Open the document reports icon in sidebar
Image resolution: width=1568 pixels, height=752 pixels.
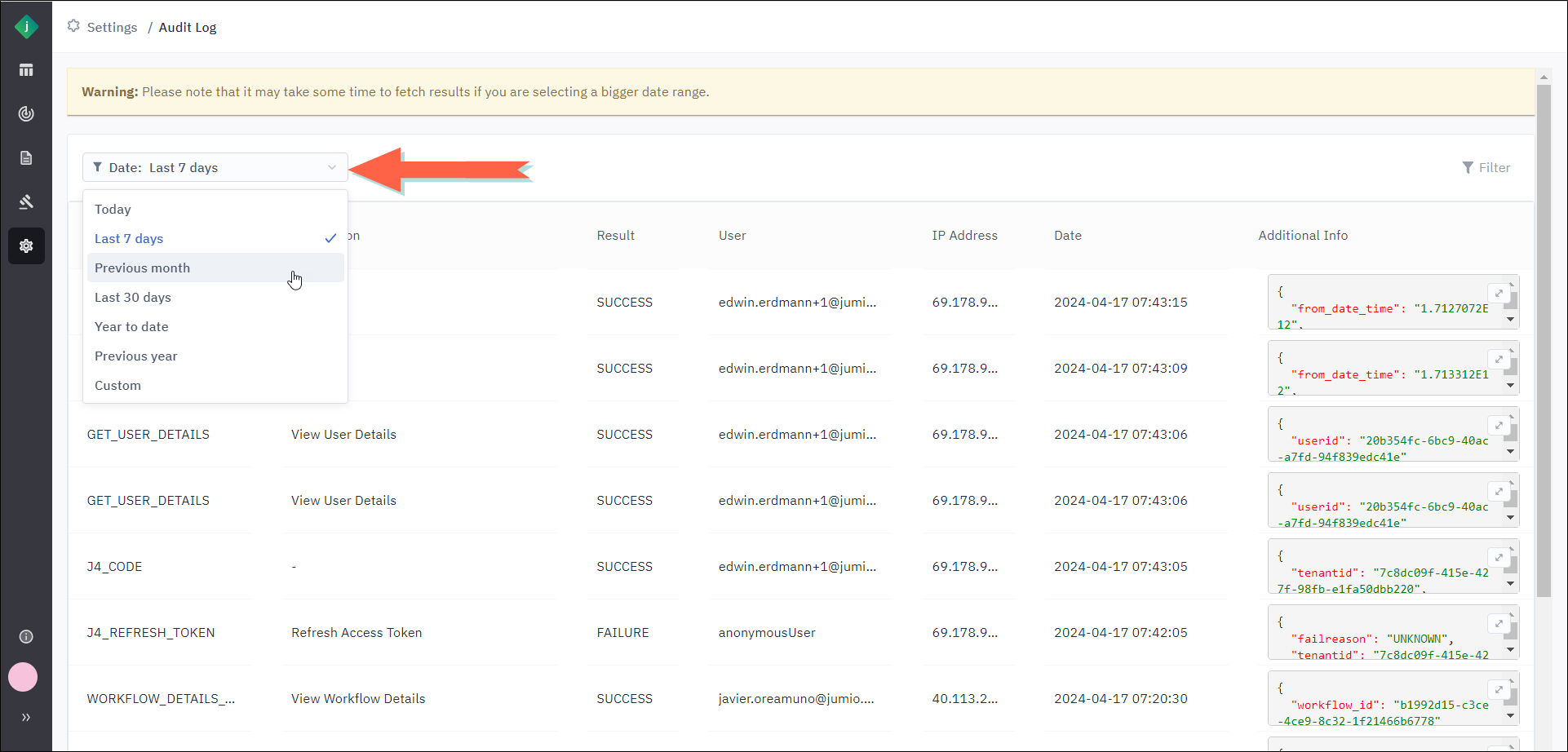pyautogui.click(x=26, y=158)
